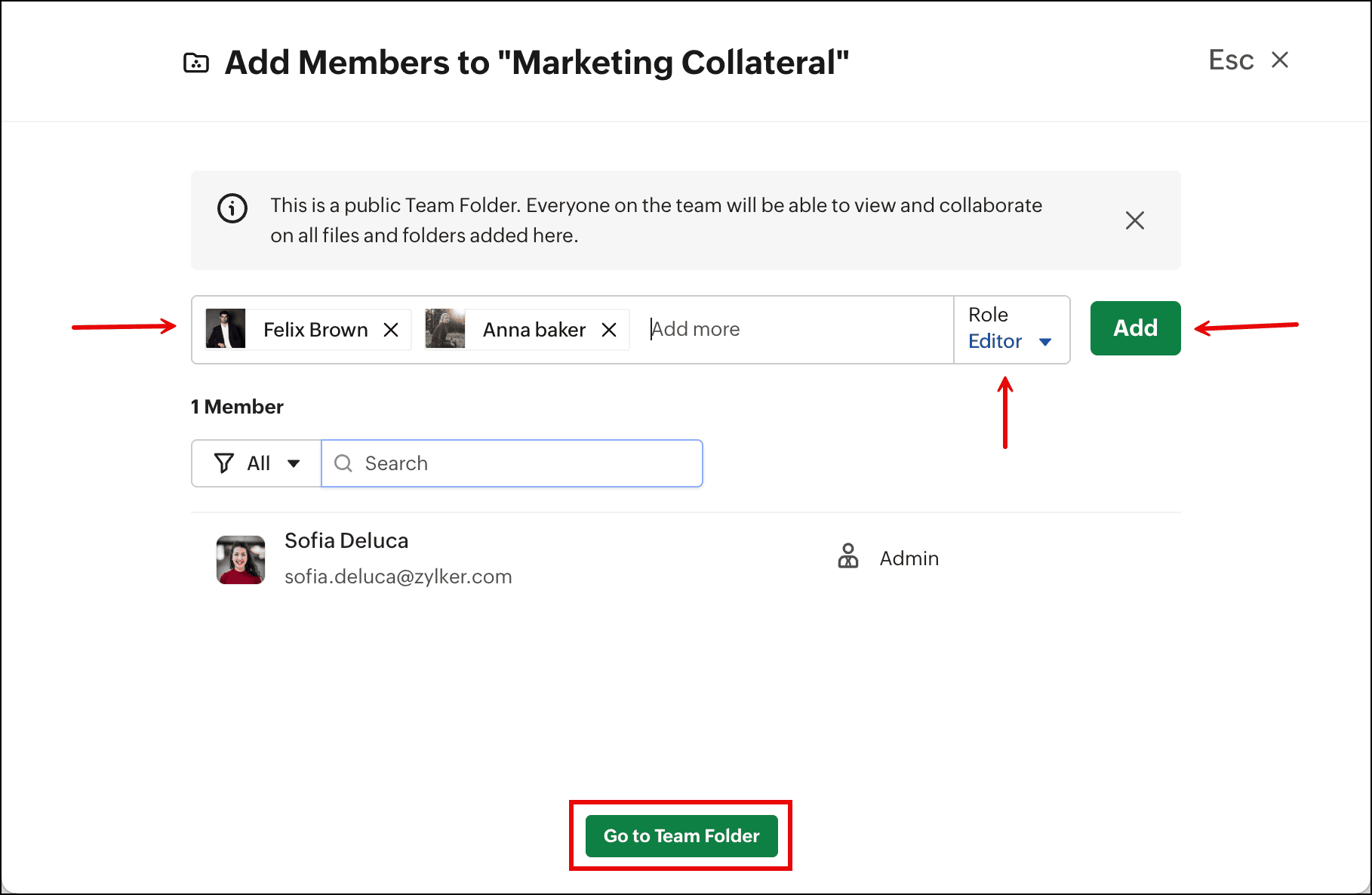The height and width of the screenshot is (895, 1372).
Task: Close the dialog with the X icon
Action: pyautogui.click(x=1280, y=60)
